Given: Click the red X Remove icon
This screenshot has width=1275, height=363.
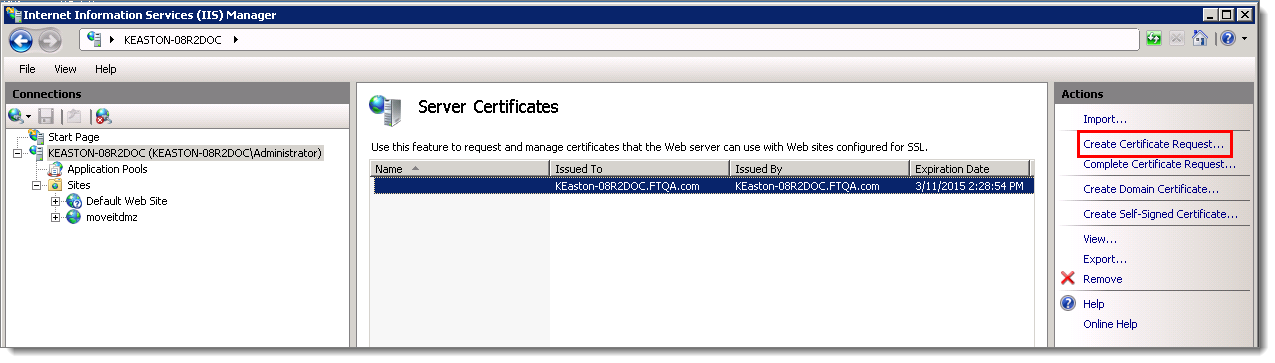Looking at the screenshot, I should pos(1067,279).
